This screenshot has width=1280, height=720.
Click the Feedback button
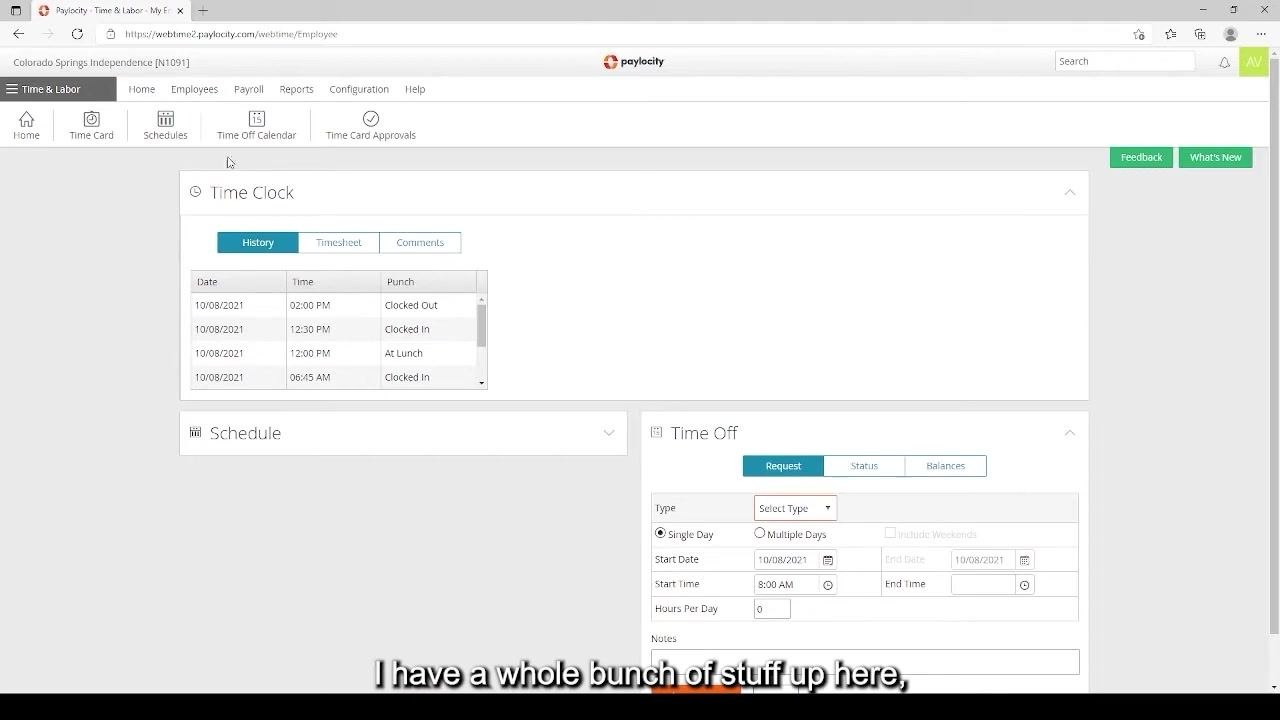click(x=1141, y=157)
